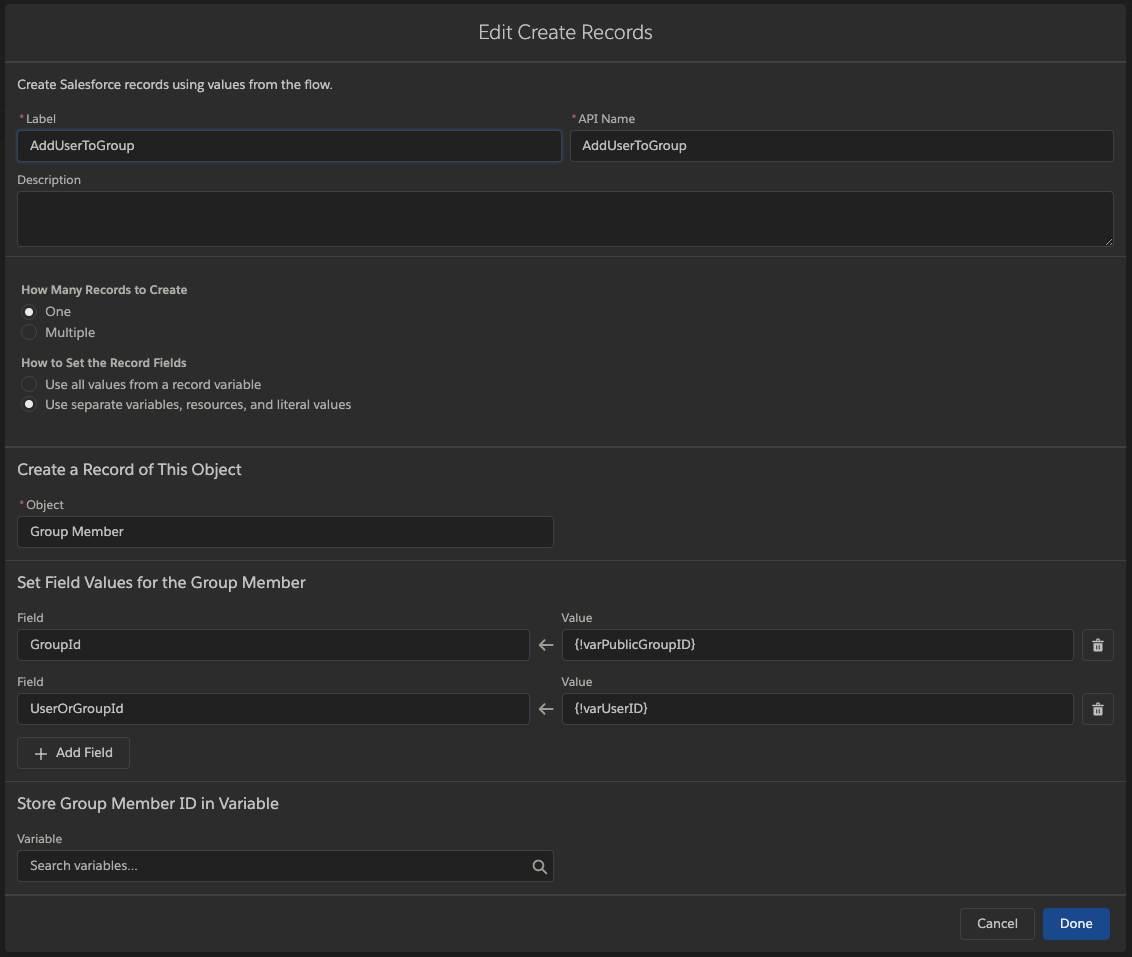Click into the API Name input field
1132x957 pixels.
(841, 146)
